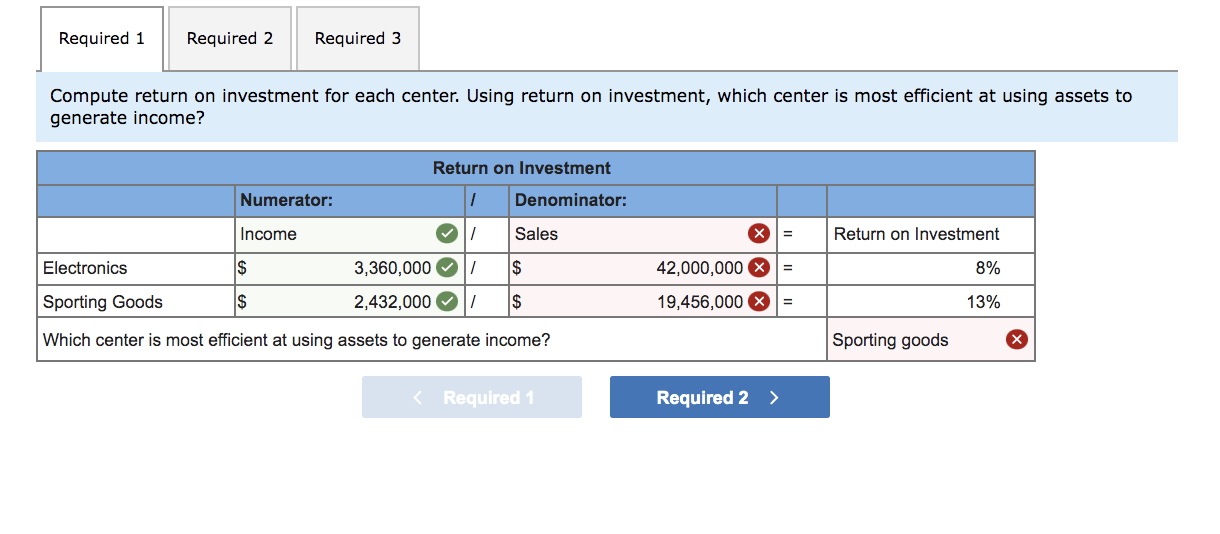
Task: Click Electronics 8% return on investment cell
Action: click(x=930, y=268)
